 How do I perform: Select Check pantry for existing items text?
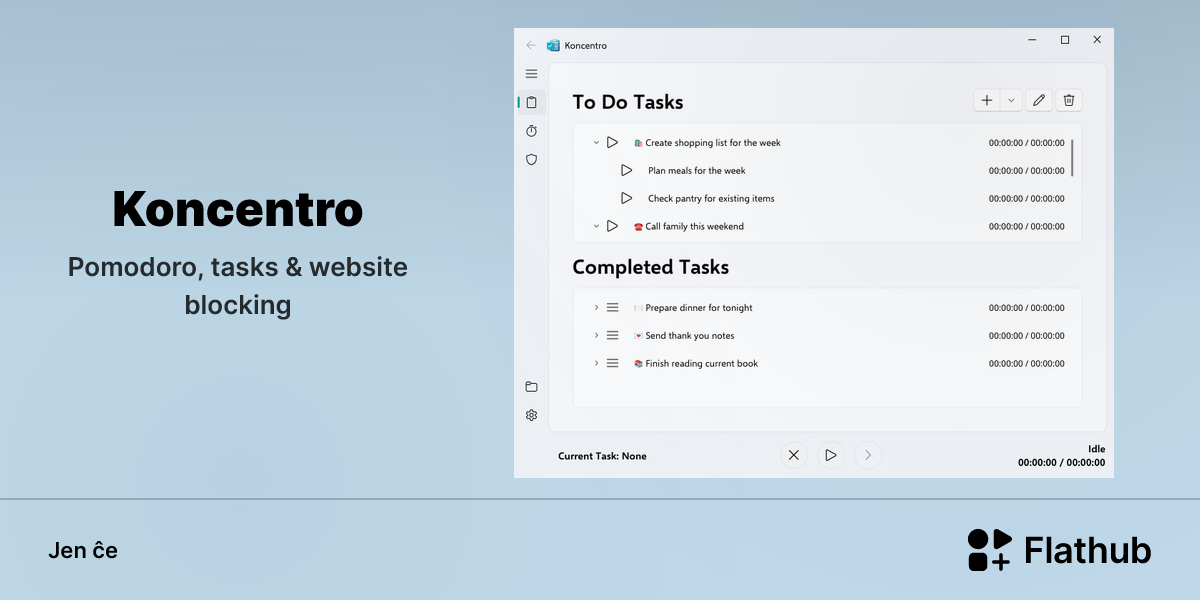(x=711, y=199)
